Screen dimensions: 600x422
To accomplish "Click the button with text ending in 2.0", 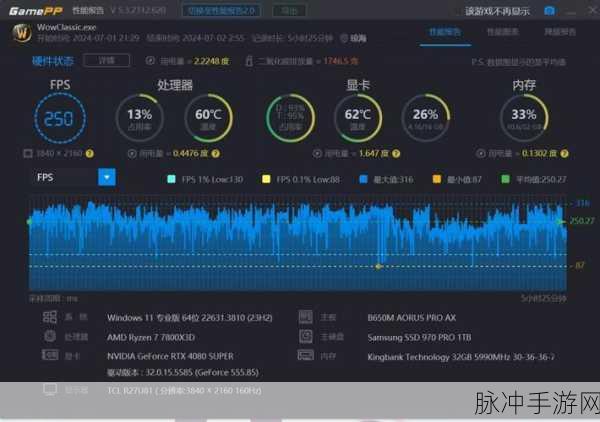I will [222, 10].
